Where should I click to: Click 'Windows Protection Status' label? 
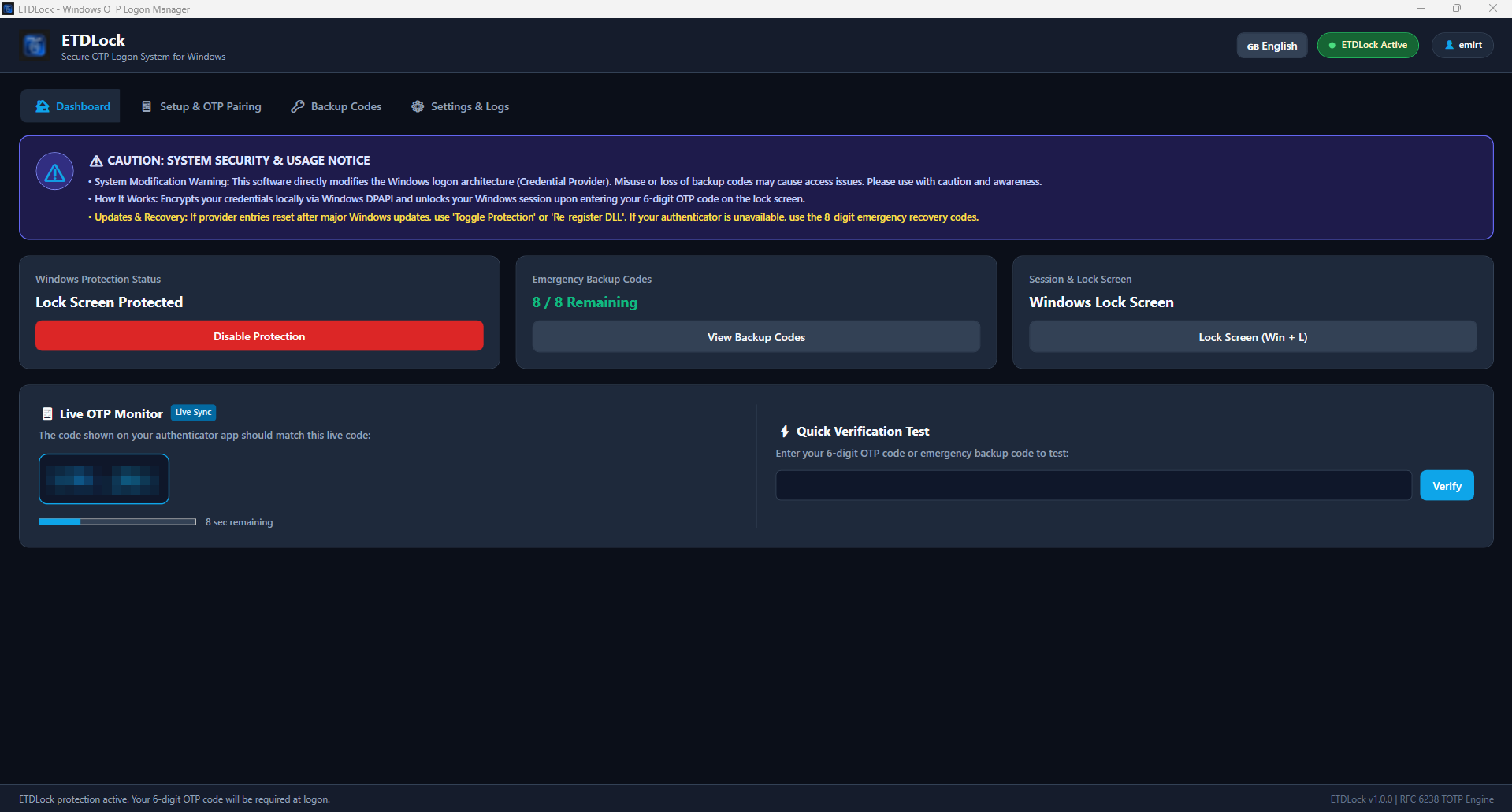coord(98,280)
